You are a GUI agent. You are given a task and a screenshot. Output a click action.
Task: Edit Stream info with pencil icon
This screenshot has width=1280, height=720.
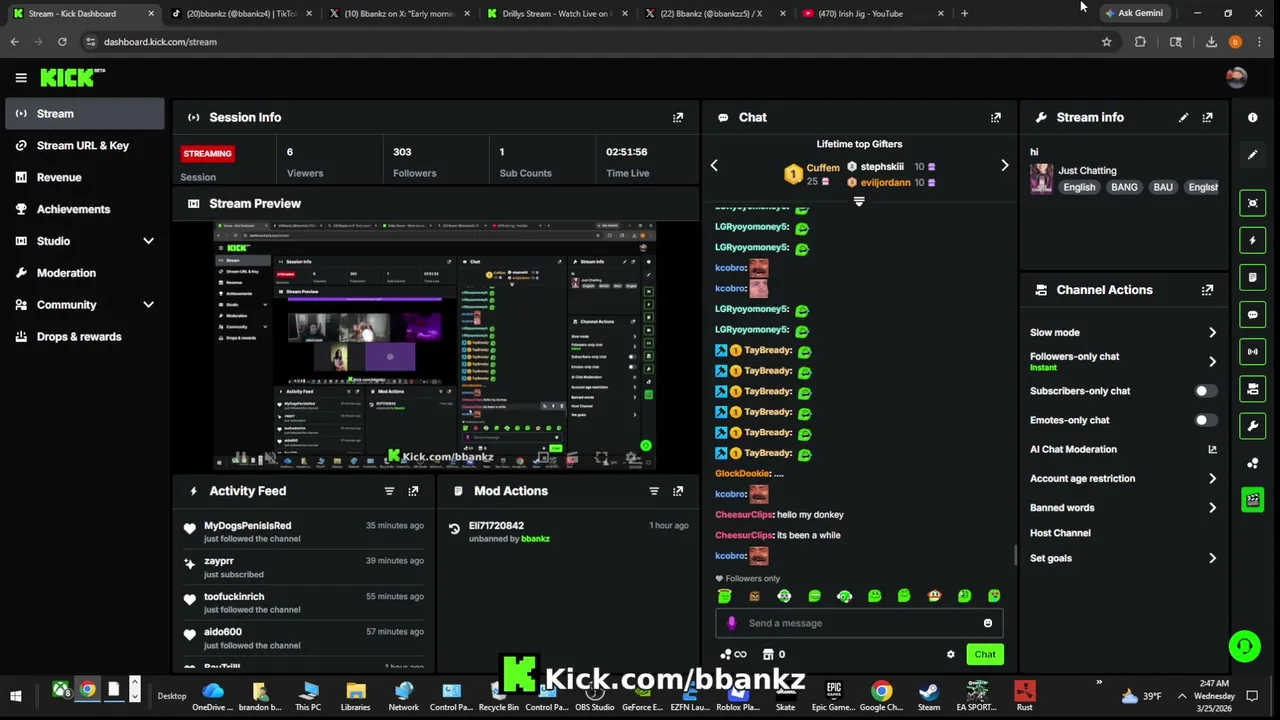(1184, 117)
